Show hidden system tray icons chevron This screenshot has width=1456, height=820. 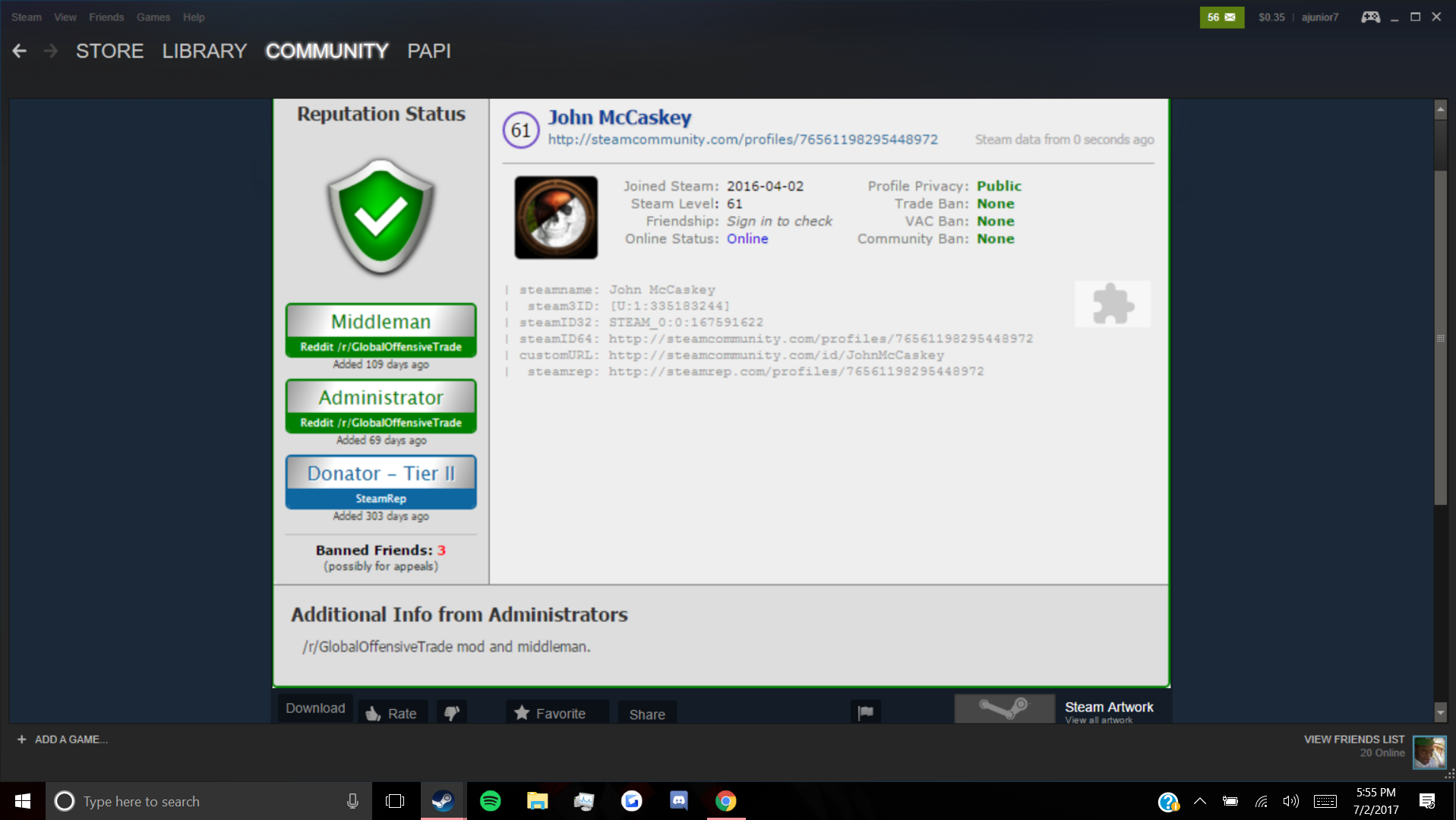point(1200,801)
